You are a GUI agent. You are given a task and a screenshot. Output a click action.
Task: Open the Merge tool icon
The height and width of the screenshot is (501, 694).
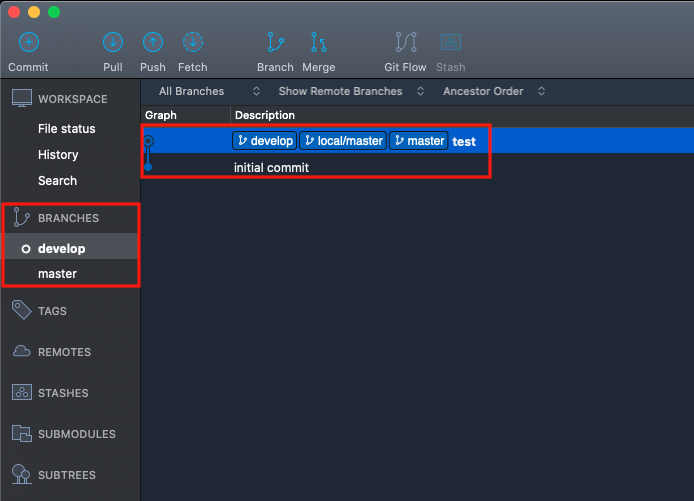[319, 42]
